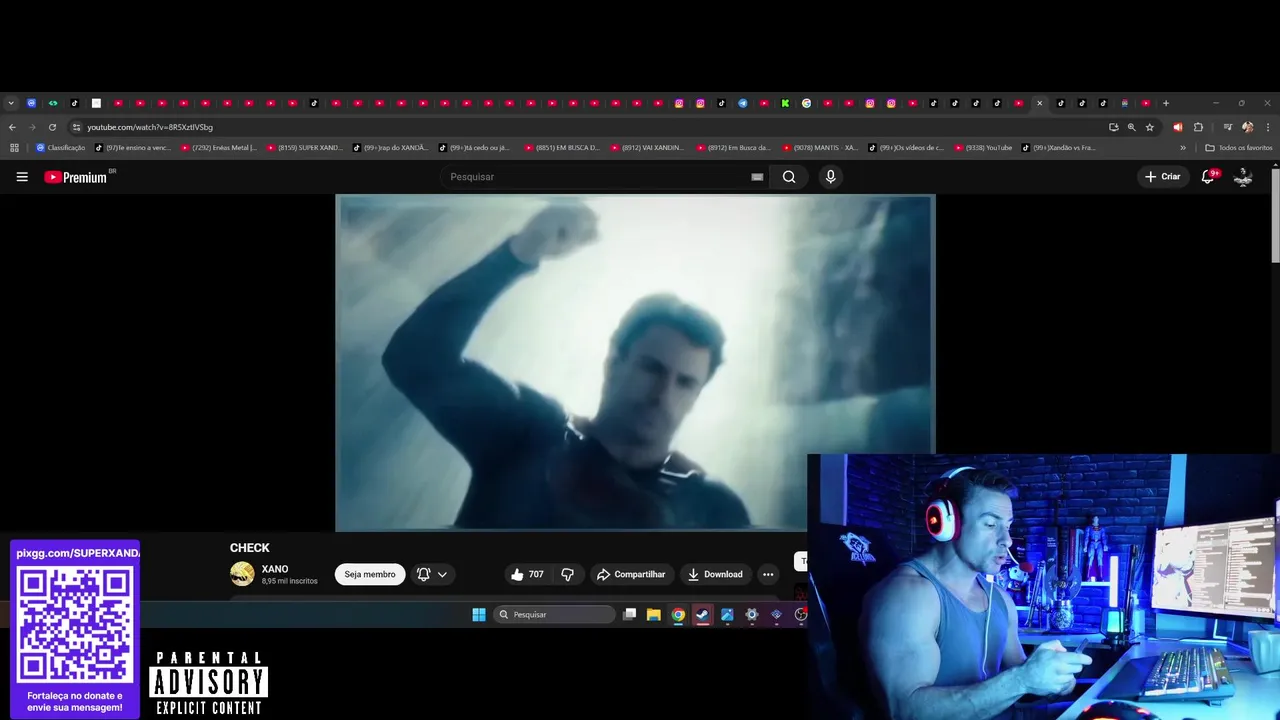Open Classificação bookmark

(x=60, y=148)
